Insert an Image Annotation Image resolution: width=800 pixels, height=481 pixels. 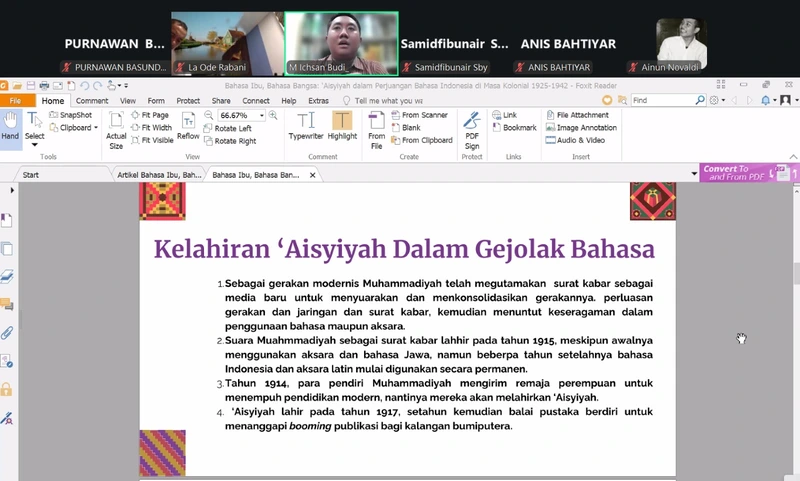[x=581, y=128]
